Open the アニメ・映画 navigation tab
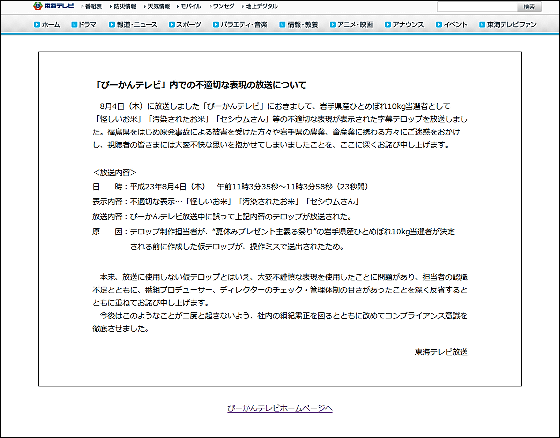This screenshot has width=560, height=438. click(352, 25)
